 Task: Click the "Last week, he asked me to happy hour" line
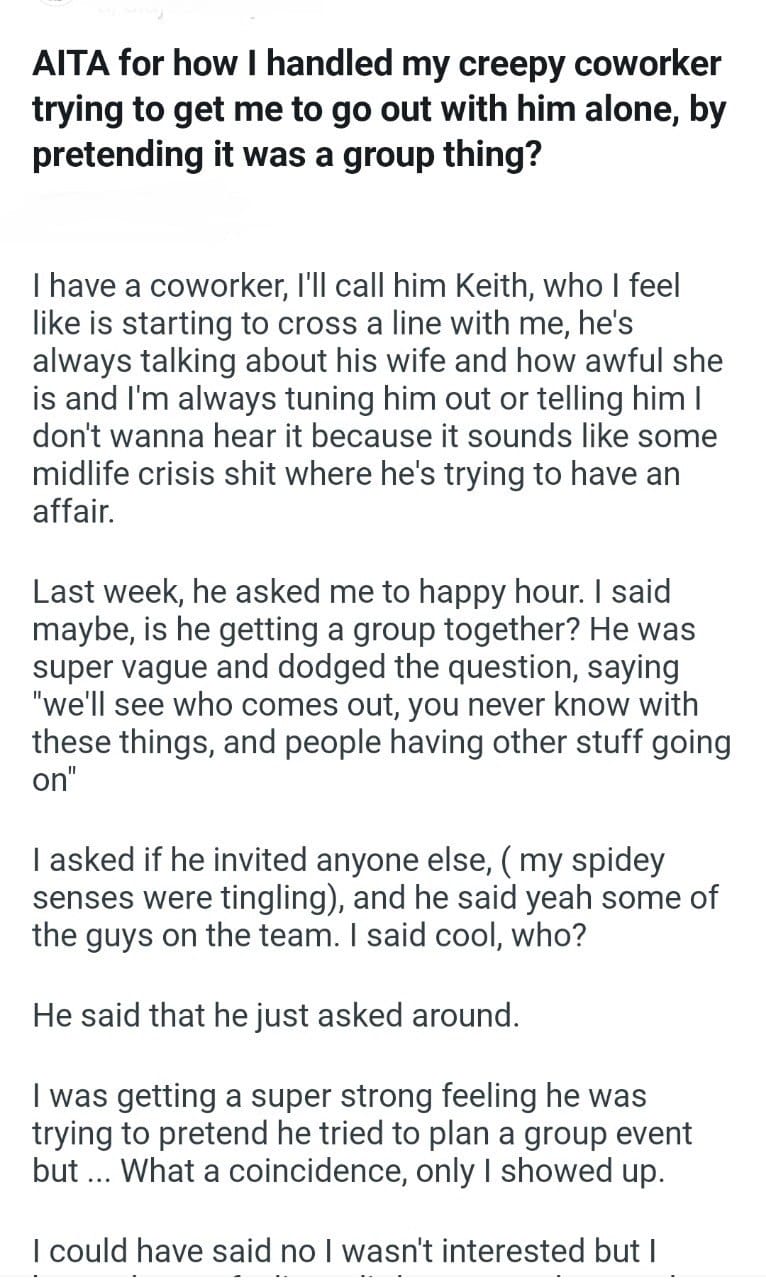[351, 592]
